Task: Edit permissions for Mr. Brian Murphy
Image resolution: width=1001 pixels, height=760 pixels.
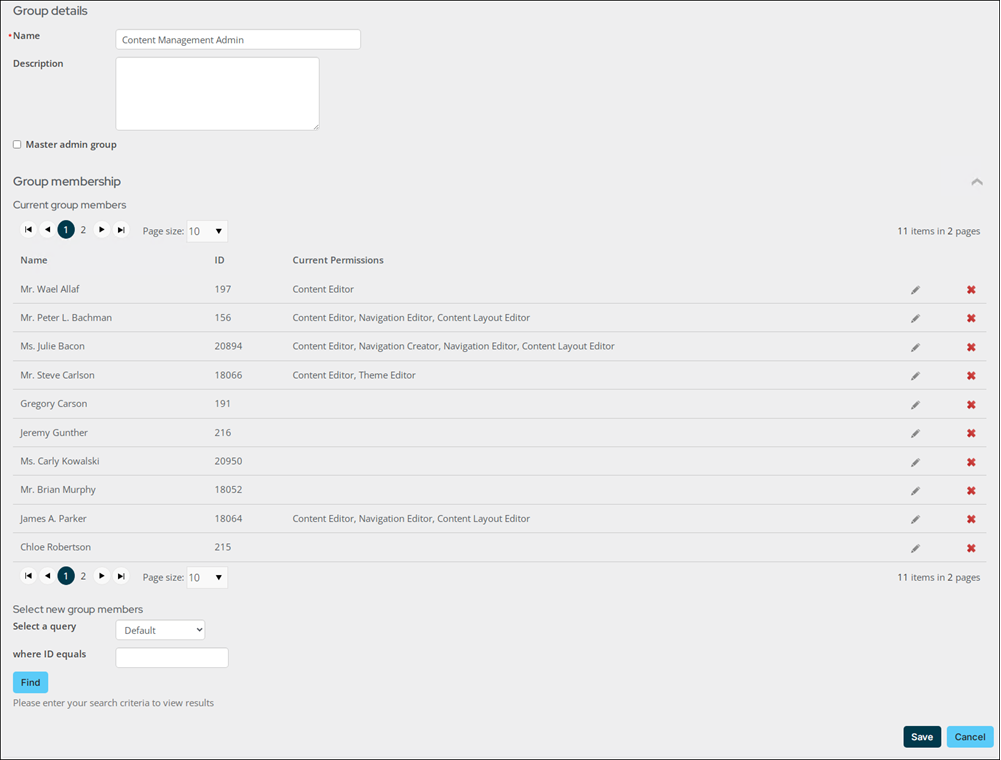Action: (x=915, y=491)
